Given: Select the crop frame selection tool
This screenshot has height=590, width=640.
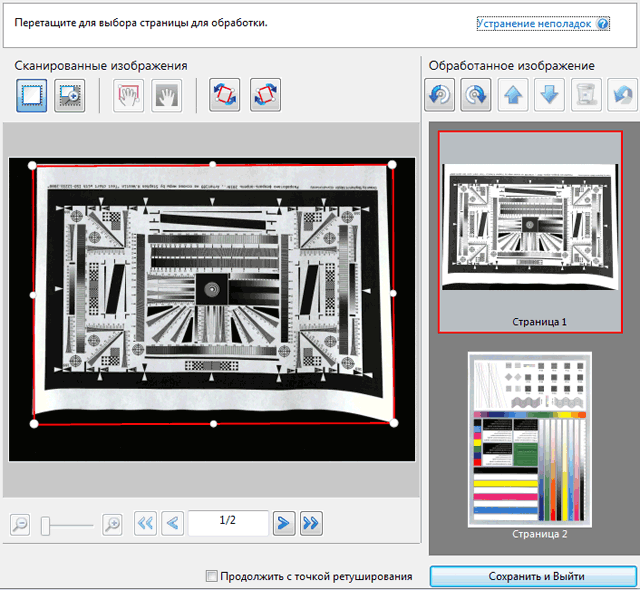Looking at the screenshot, I should click(31, 96).
